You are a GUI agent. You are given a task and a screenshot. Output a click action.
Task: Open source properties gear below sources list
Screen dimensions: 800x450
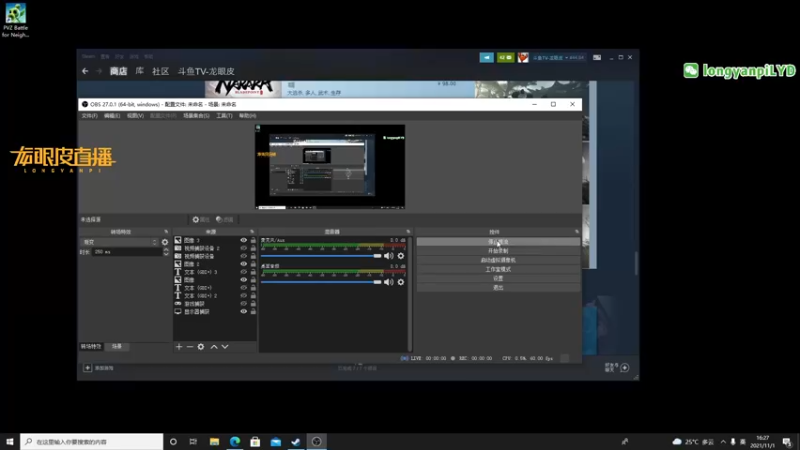tap(201, 347)
